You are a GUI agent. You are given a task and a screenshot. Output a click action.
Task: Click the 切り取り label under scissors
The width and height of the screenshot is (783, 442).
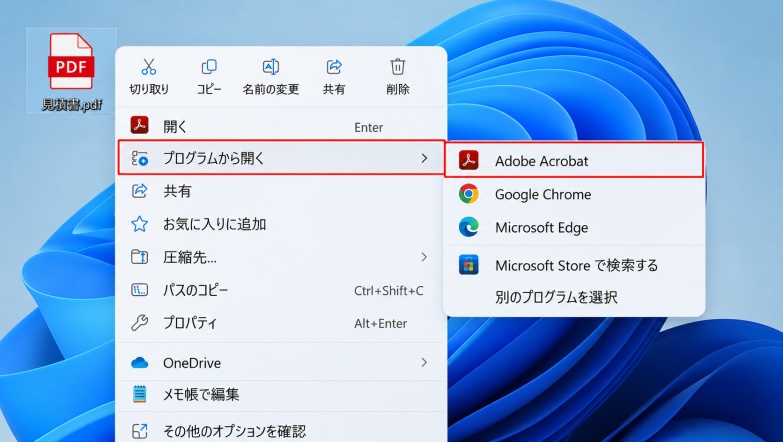(149, 89)
